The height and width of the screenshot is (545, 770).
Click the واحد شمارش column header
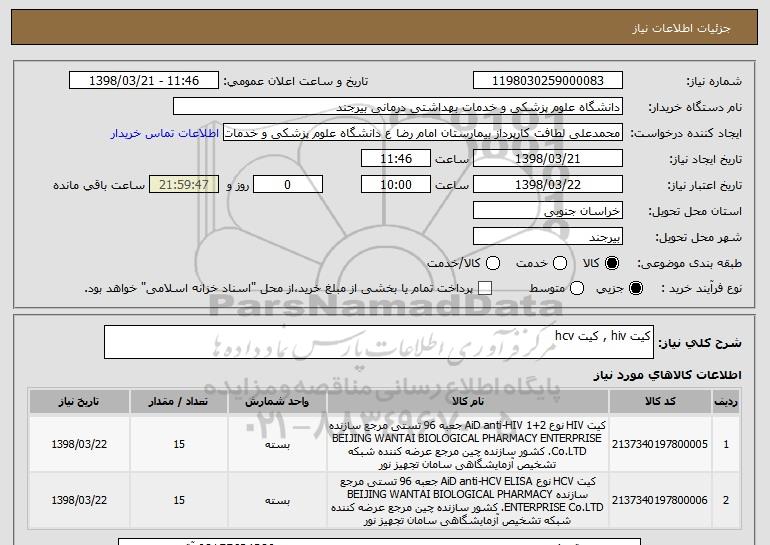tap(277, 402)
